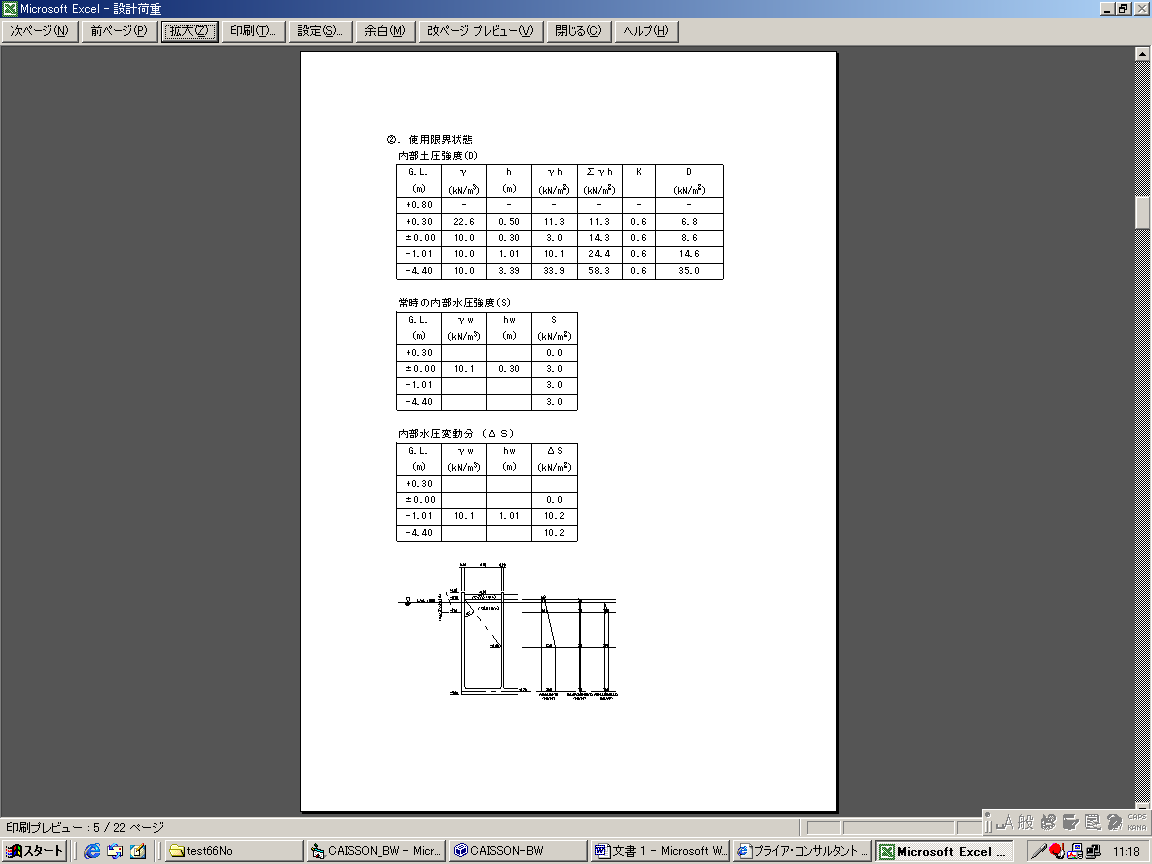
Task: Switch to 改ページ プレビュー view
Action: [x=479, y=31]
